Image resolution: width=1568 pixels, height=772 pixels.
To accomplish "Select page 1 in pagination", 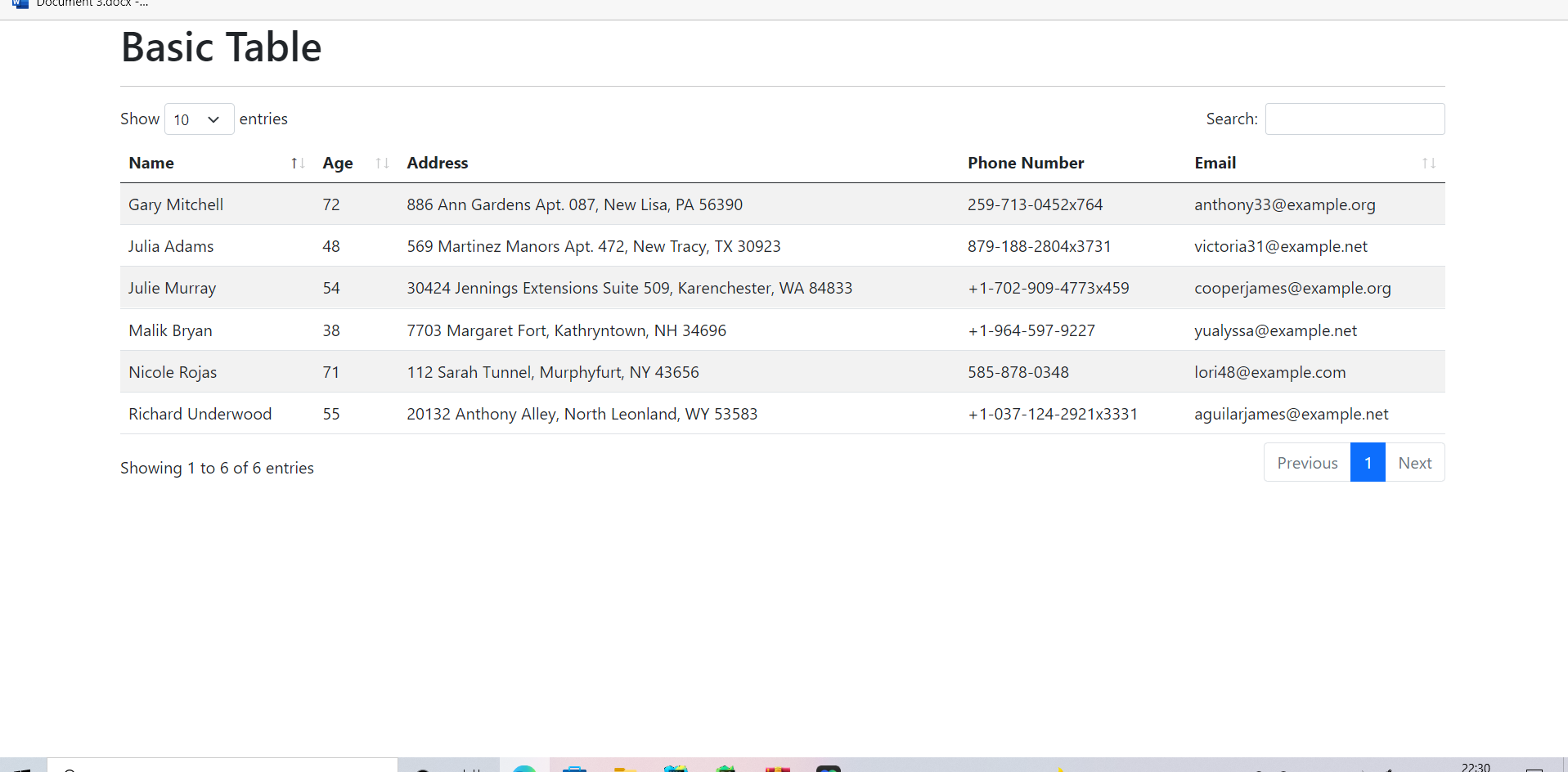I will pyautogui.click(x=1368, y=463).
